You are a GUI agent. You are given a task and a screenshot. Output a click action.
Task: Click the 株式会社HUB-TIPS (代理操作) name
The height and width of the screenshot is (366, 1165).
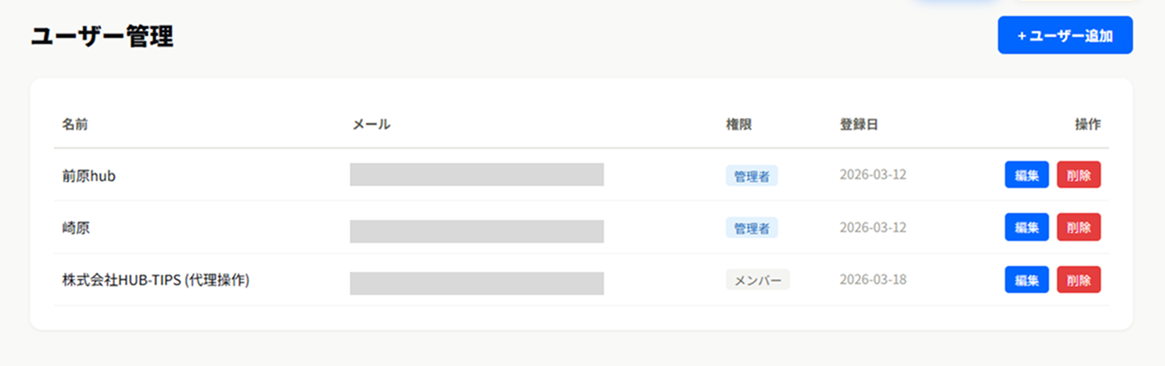[x=155, y=280]
